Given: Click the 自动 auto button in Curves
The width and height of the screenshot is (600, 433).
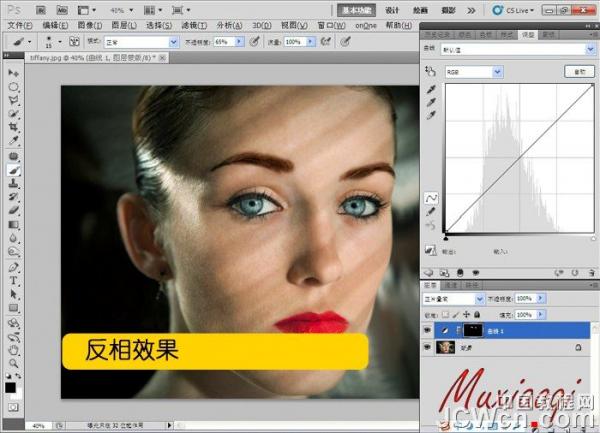Looking at the screenshot, I should [x=577, y=72].
